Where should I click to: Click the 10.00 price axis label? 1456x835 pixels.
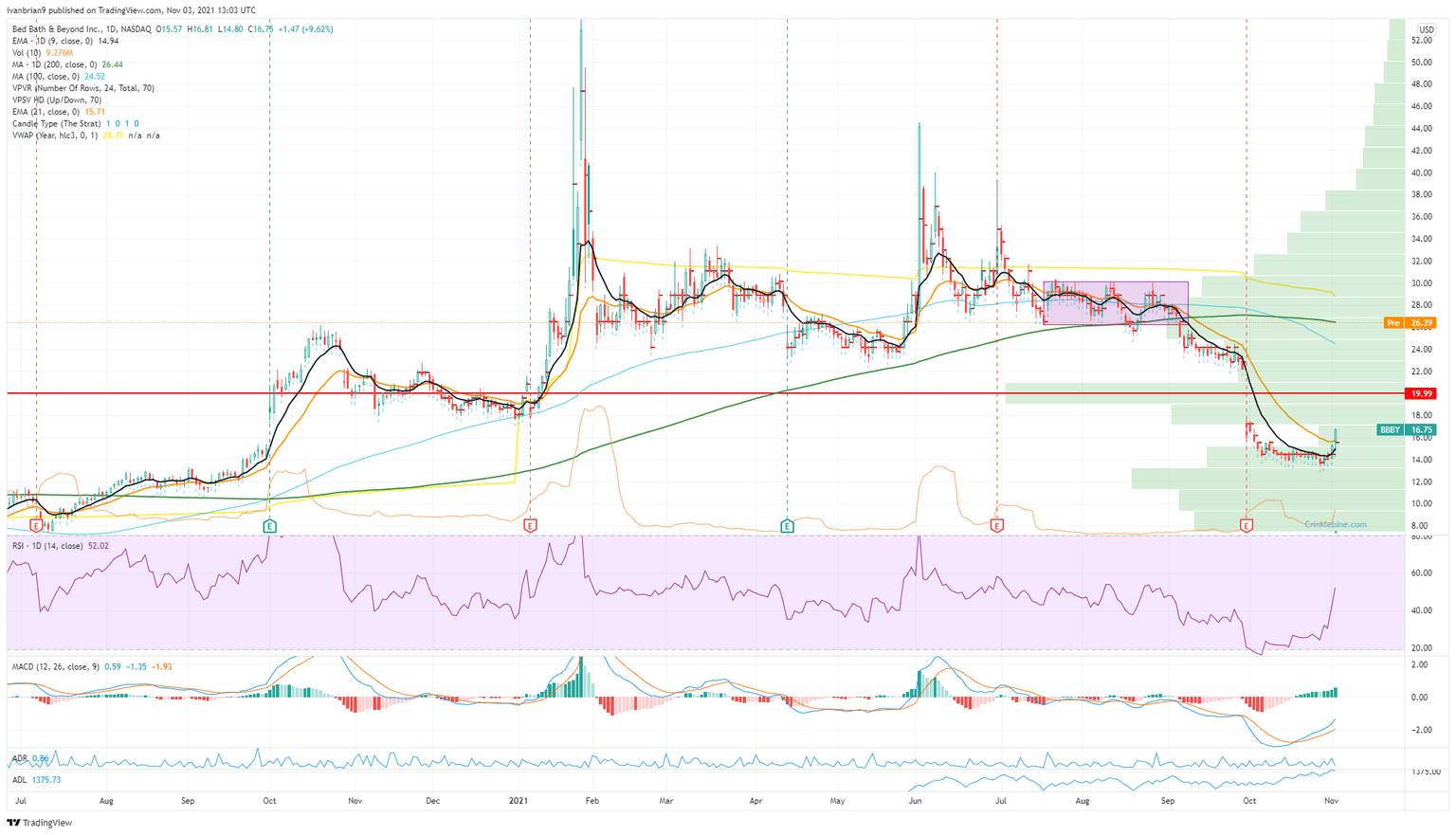[x=1422, y=503]
